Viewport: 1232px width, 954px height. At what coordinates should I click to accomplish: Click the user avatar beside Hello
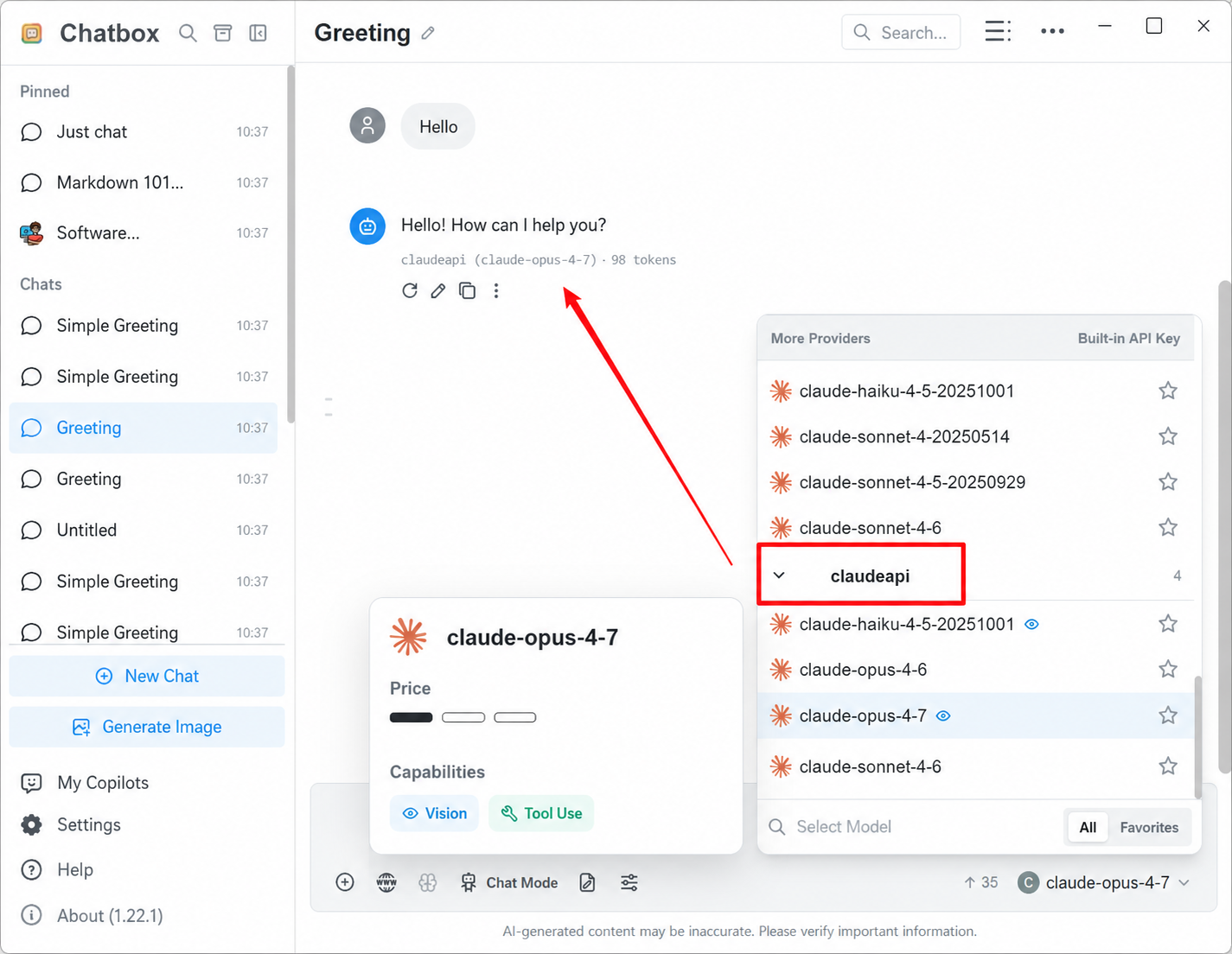[367, 126]
